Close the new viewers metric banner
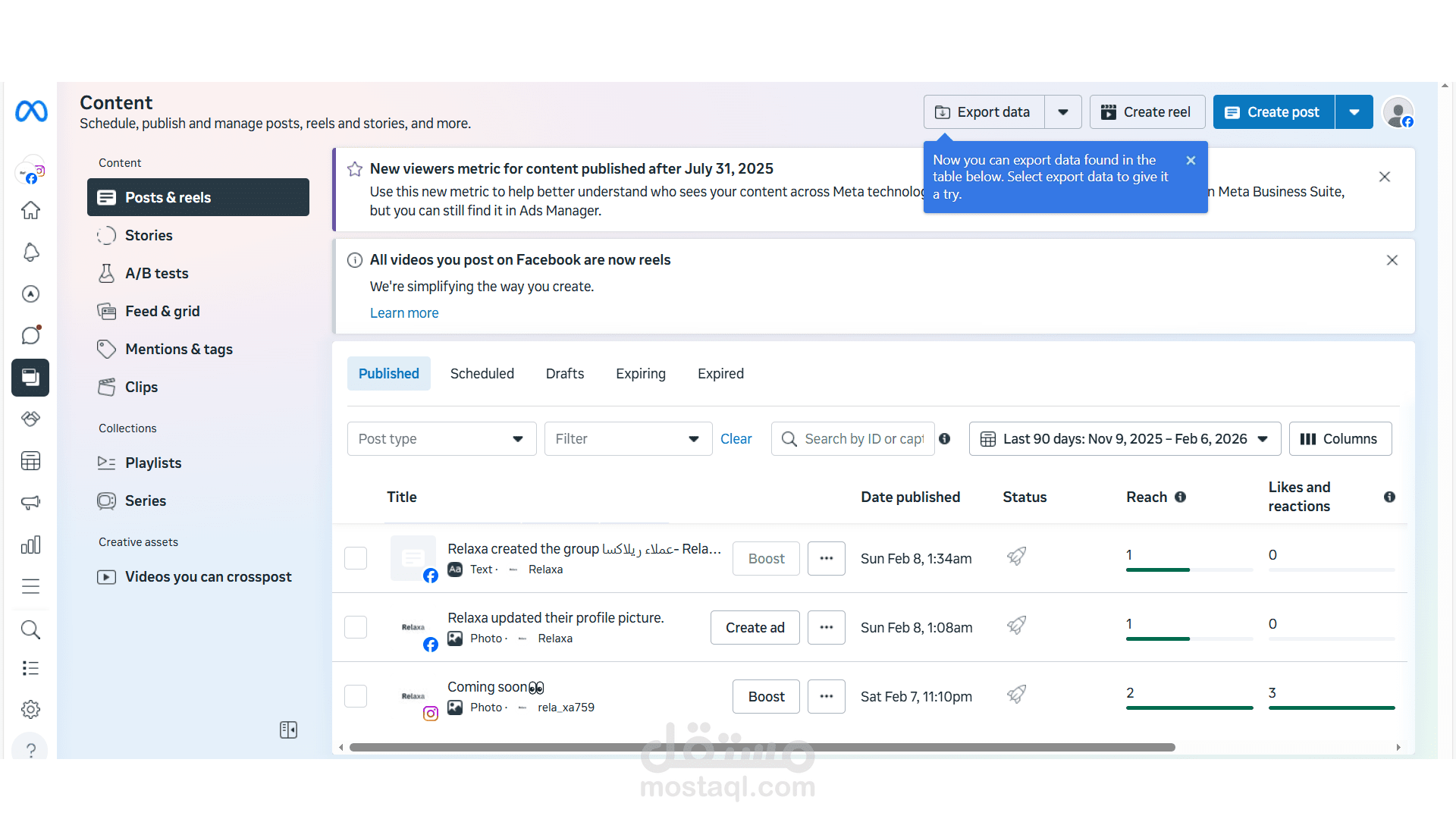This screenshot has height=819, width=1456. [x=1384, y=177]
